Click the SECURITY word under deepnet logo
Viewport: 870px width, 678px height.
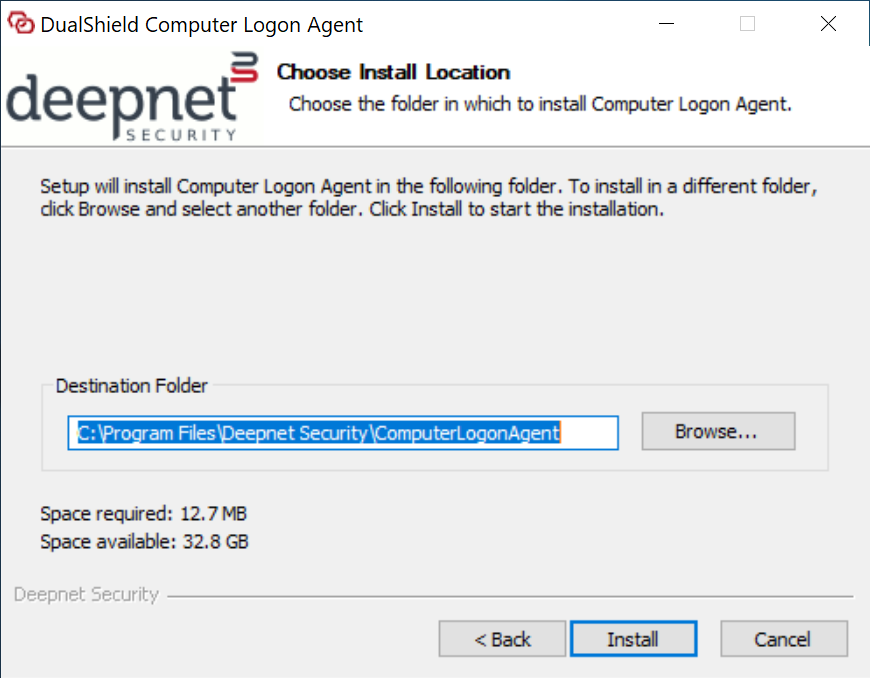[182, 134]
